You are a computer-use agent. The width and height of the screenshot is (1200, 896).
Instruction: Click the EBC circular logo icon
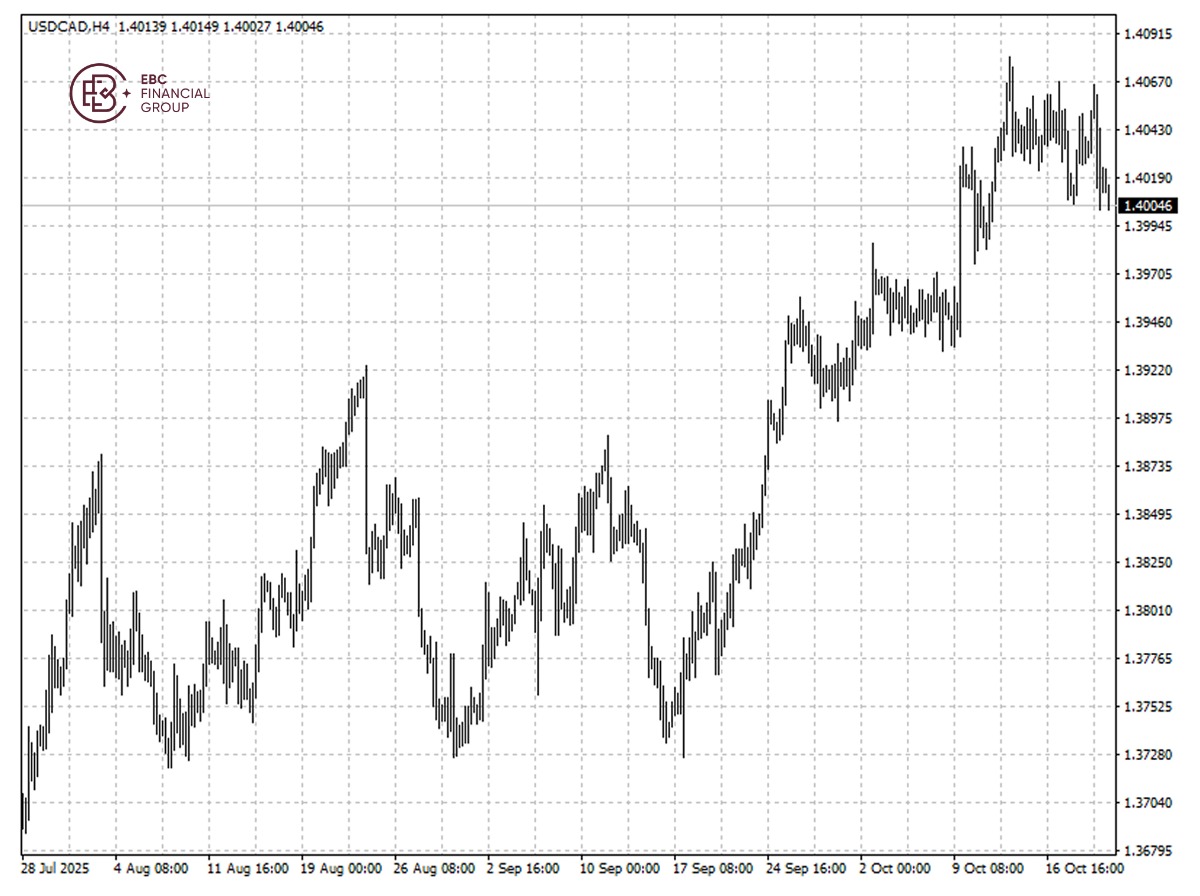[x=97, y=93]
